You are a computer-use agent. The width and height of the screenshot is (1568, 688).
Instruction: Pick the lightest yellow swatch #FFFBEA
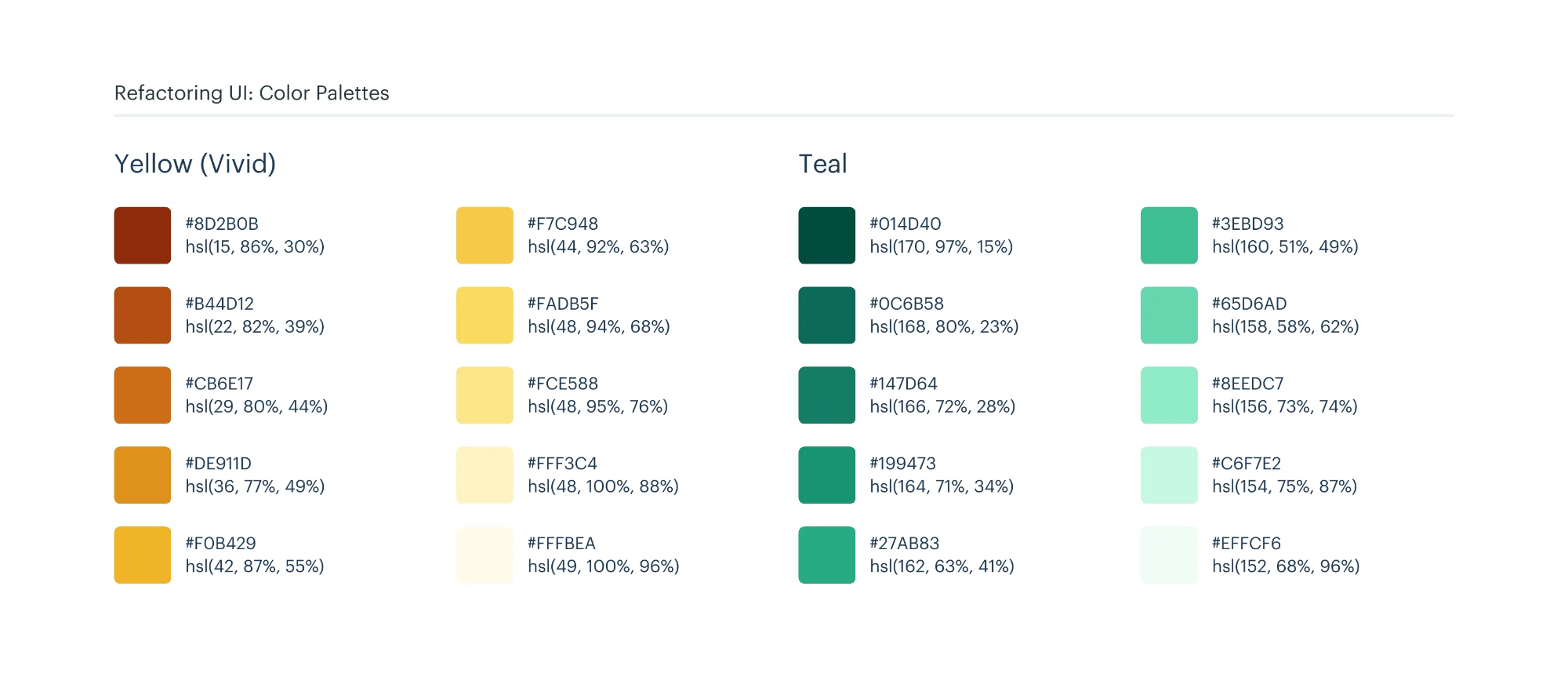click(x=485, y=555)
